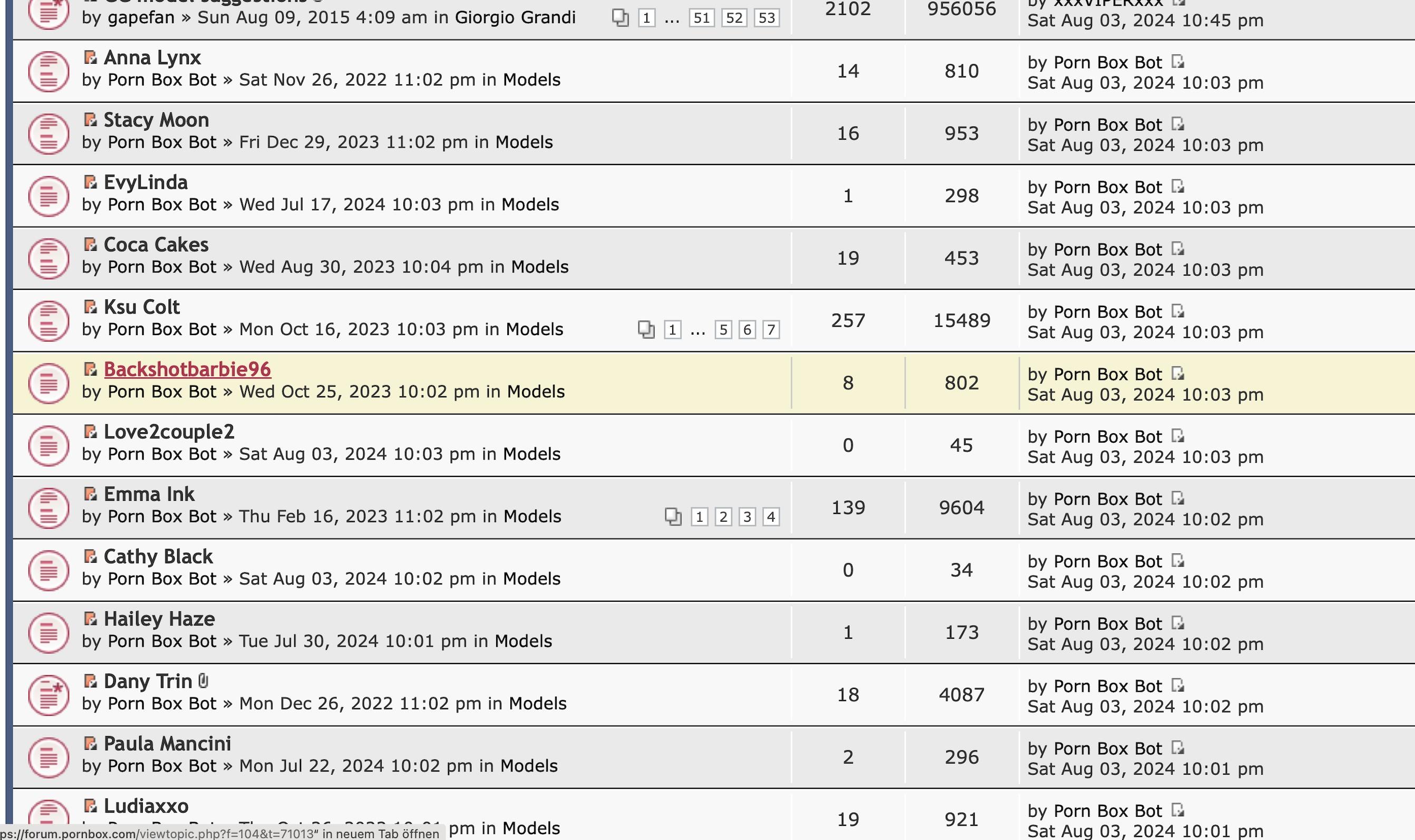1415x840 pixels.
Task: Go to last post in Coca Cakes row
Action: (x=1178, y=249)
